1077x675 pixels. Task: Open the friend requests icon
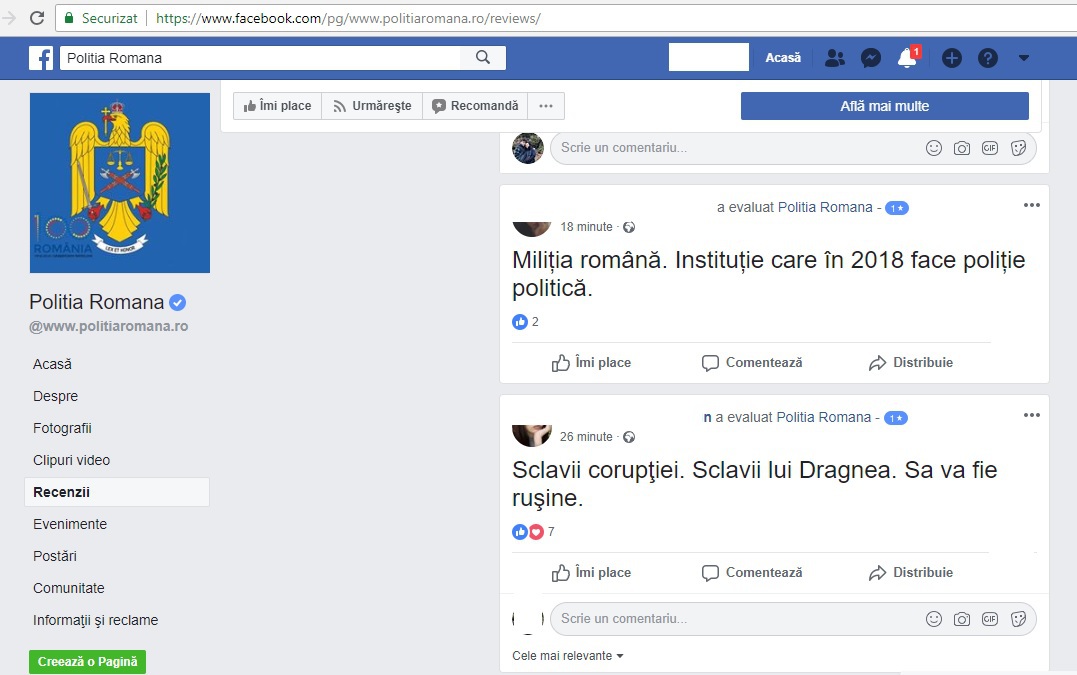835,58
